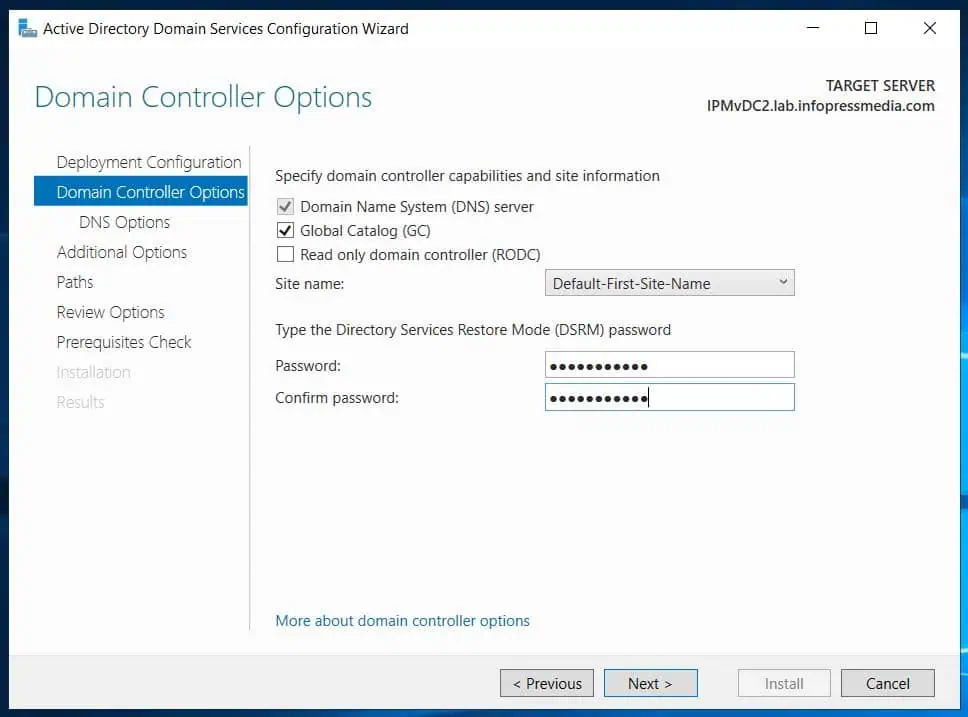Click the wizard window title text
Viewport: 968px width, 717px height.
coord(226,28)
